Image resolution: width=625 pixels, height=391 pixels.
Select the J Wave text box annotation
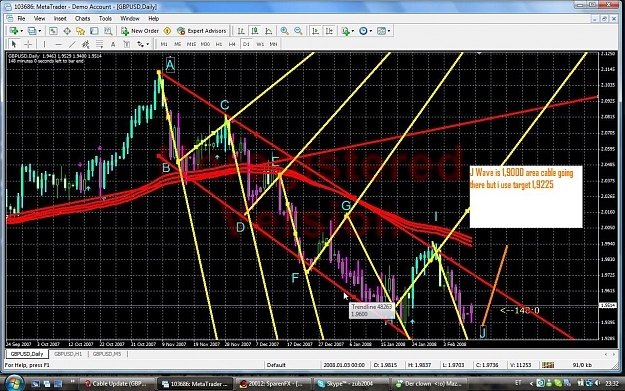(x=526, y=196)
